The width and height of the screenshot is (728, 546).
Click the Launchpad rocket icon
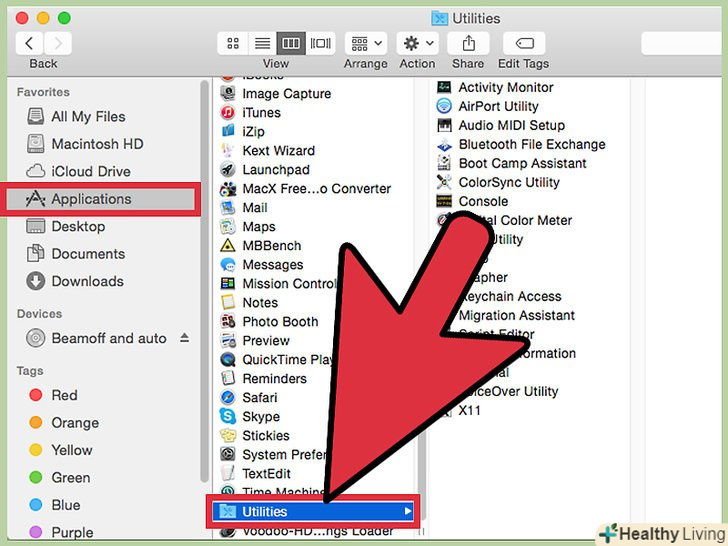coord(228,169)
